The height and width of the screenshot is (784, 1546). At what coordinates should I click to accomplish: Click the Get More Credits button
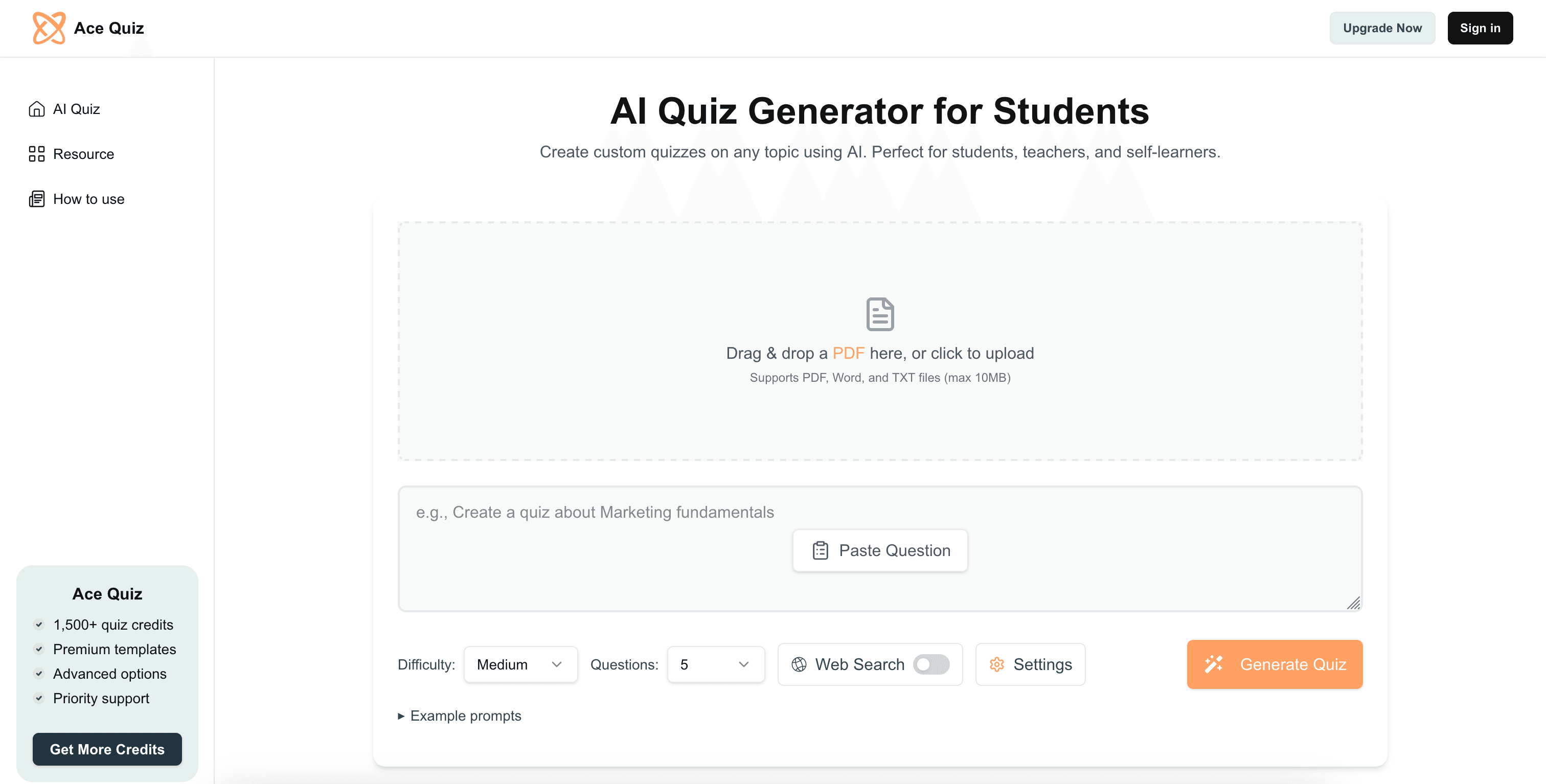pyautogui.click(x=107, y=749)
